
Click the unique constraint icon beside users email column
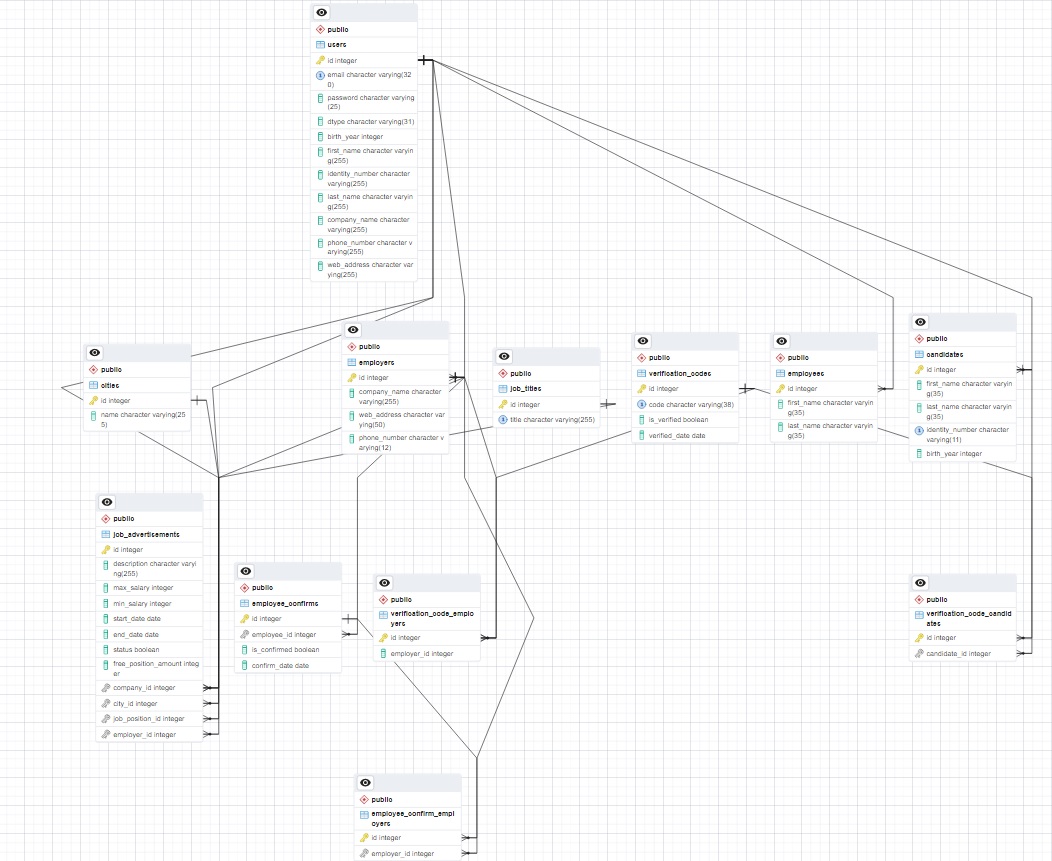tap(322, 74)
